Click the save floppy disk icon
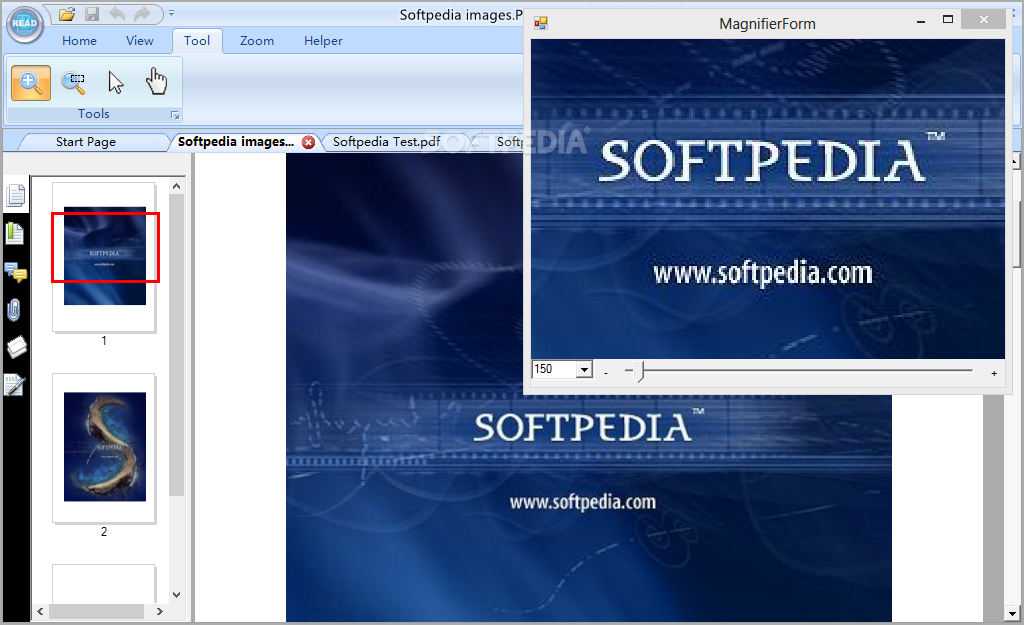Screen dimensions: 1024x625 coord(92,14)
